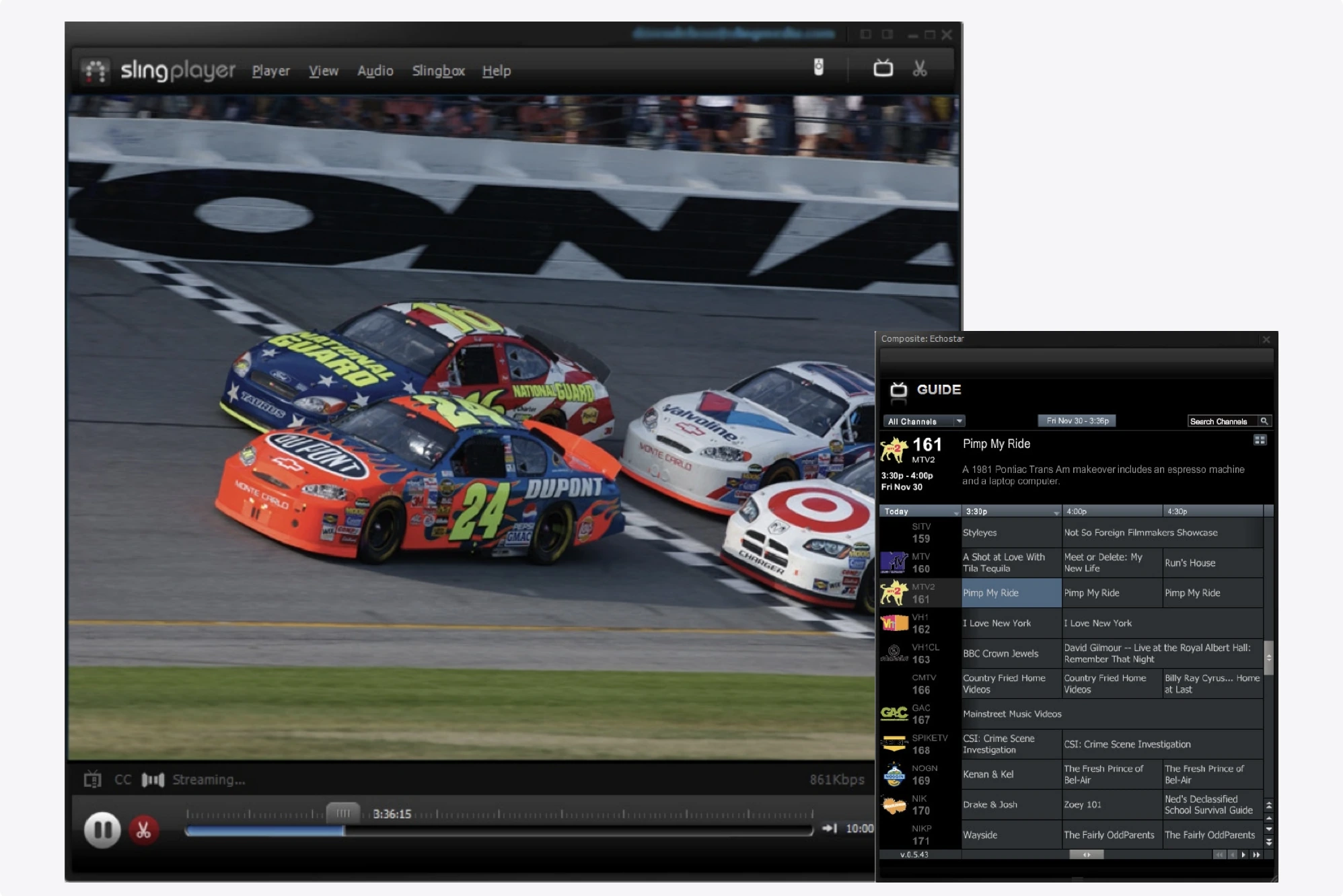Open the Audio menu
This screenshot has width=1343, height=896.
coord(375,71)
